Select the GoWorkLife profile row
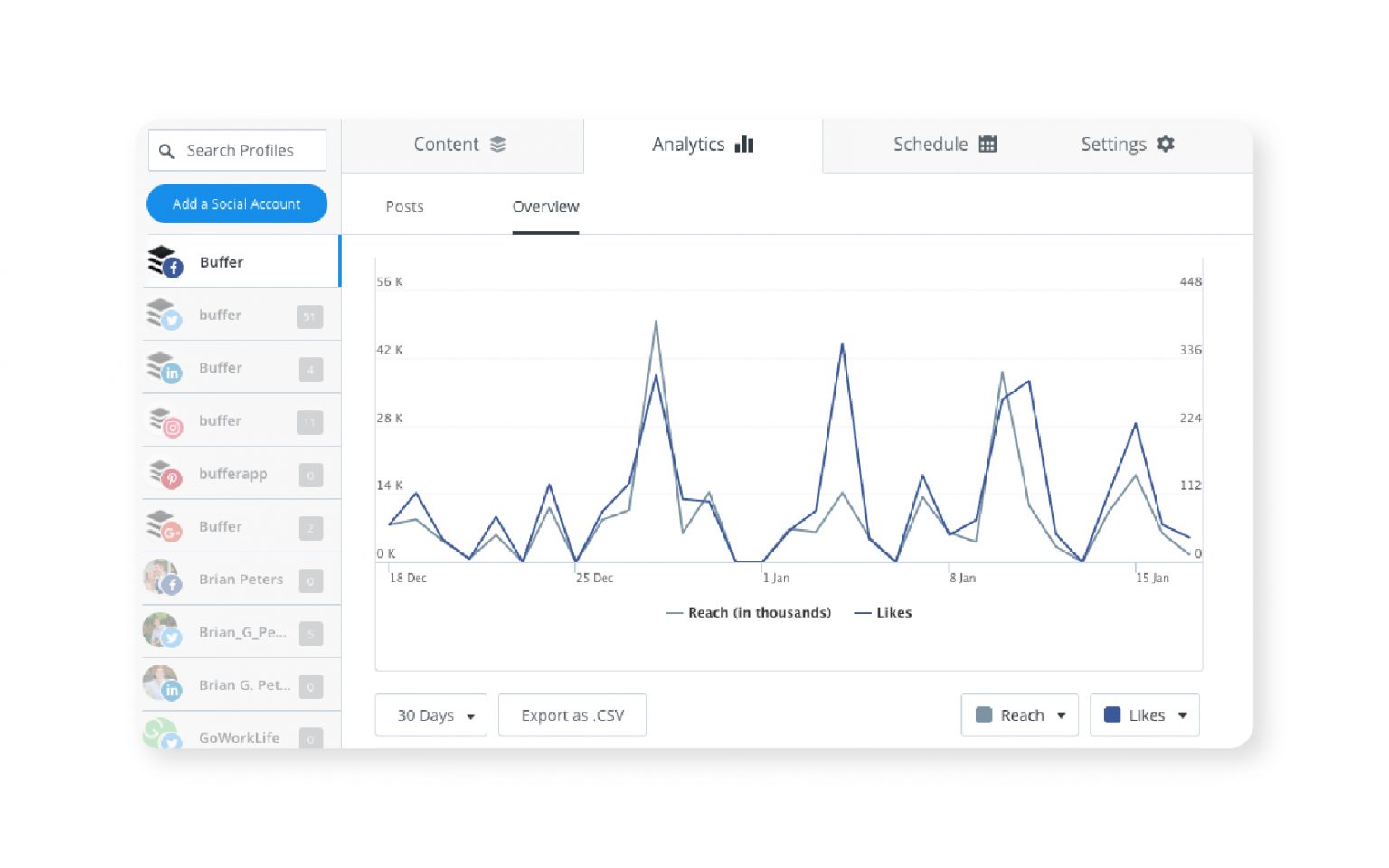Viewport: 1389px width, 868px height. pyautogui.click(x=241, y=731)
